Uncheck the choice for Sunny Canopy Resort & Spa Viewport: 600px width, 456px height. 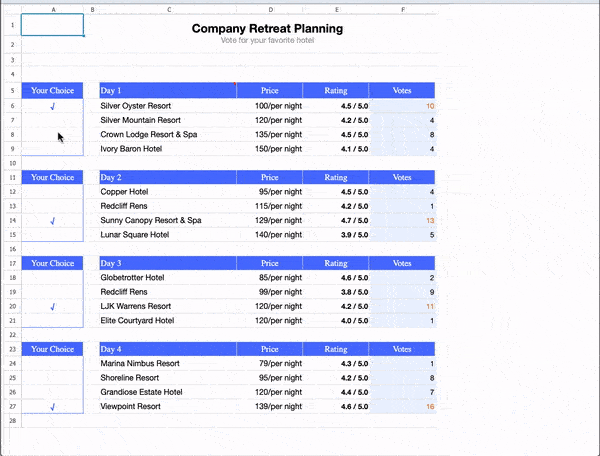pyautogui.click(x=52, y=220)
